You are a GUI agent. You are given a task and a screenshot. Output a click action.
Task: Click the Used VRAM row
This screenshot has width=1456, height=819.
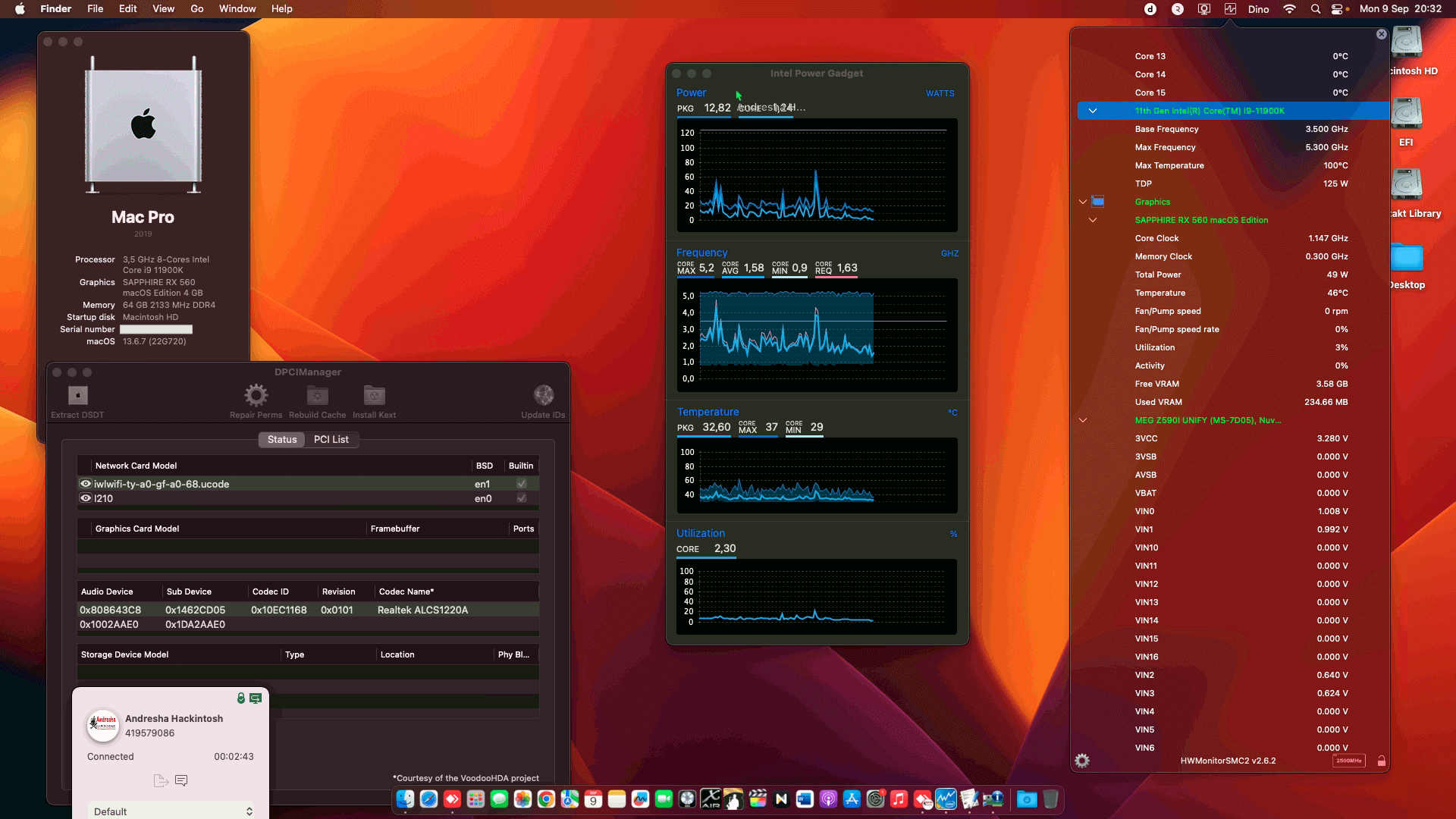click(1233, 402)
